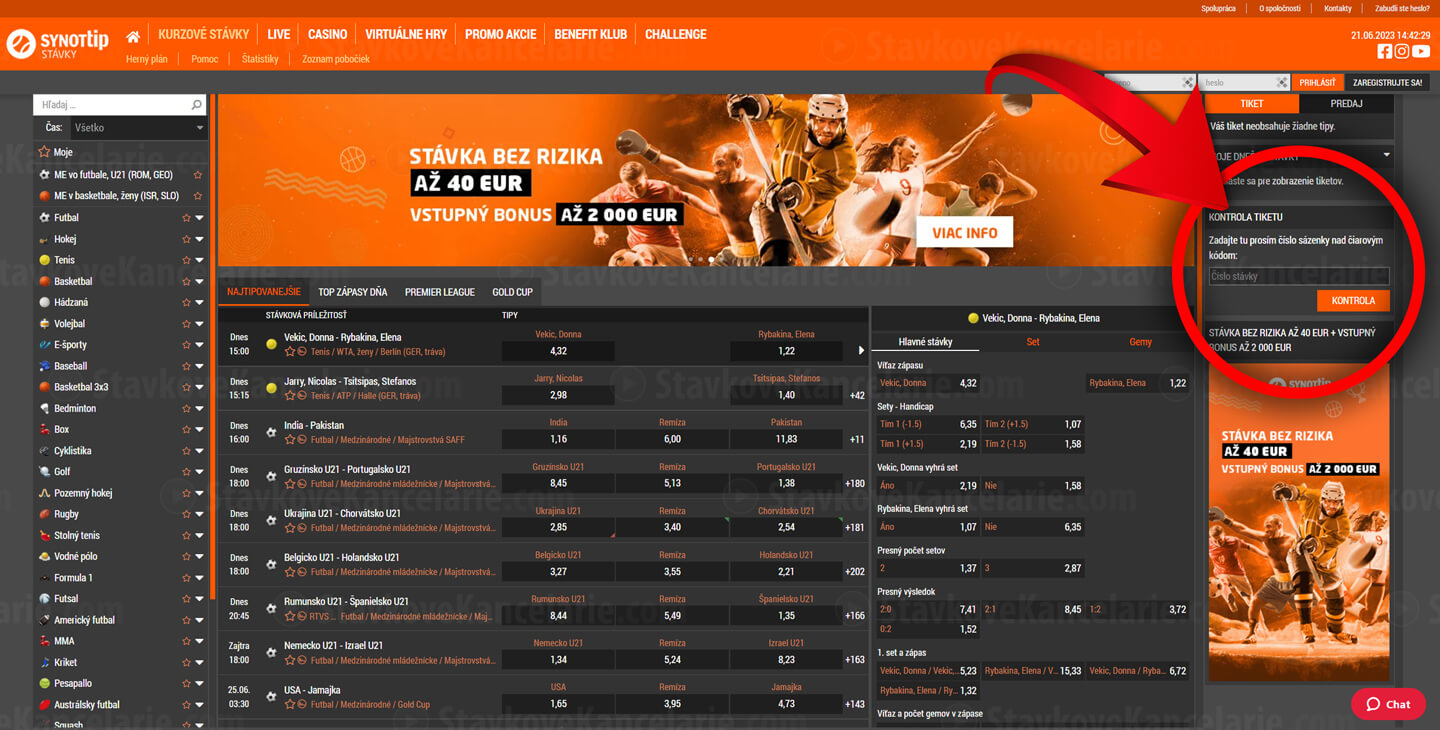
Task: Expand the Tenis category arrow
Action: (x=199, y=260)
